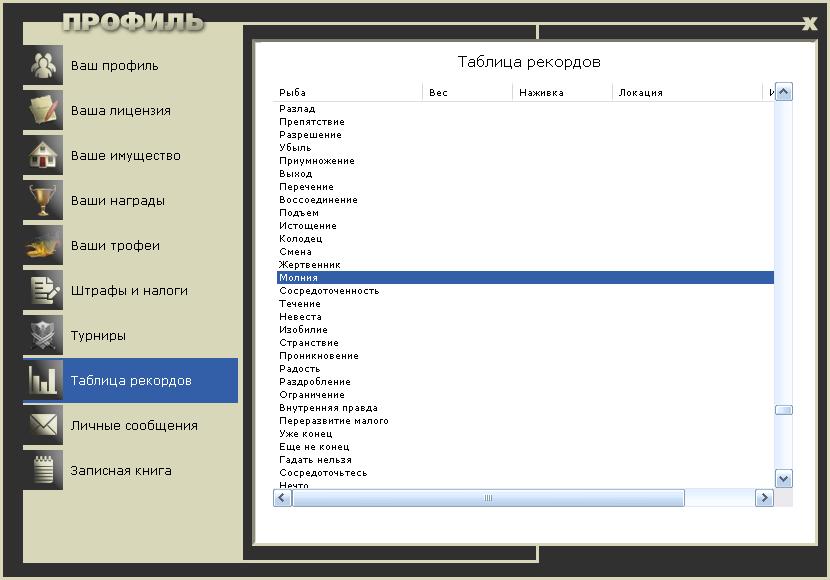Click the vertical scrollbar up arrow

click(783, 92)
